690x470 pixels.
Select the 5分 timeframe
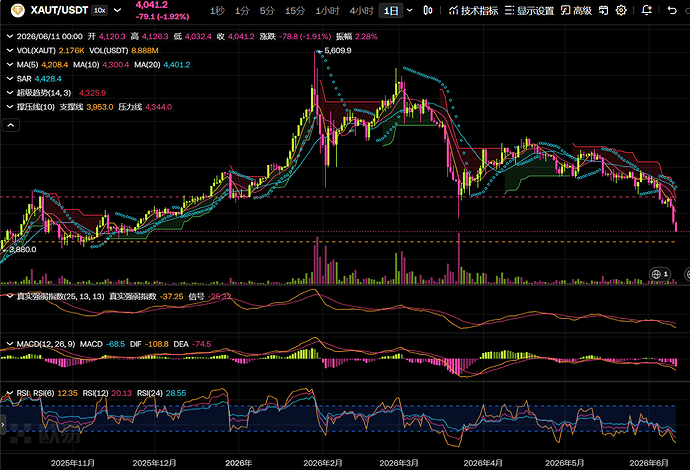click(x=267, y=11)
